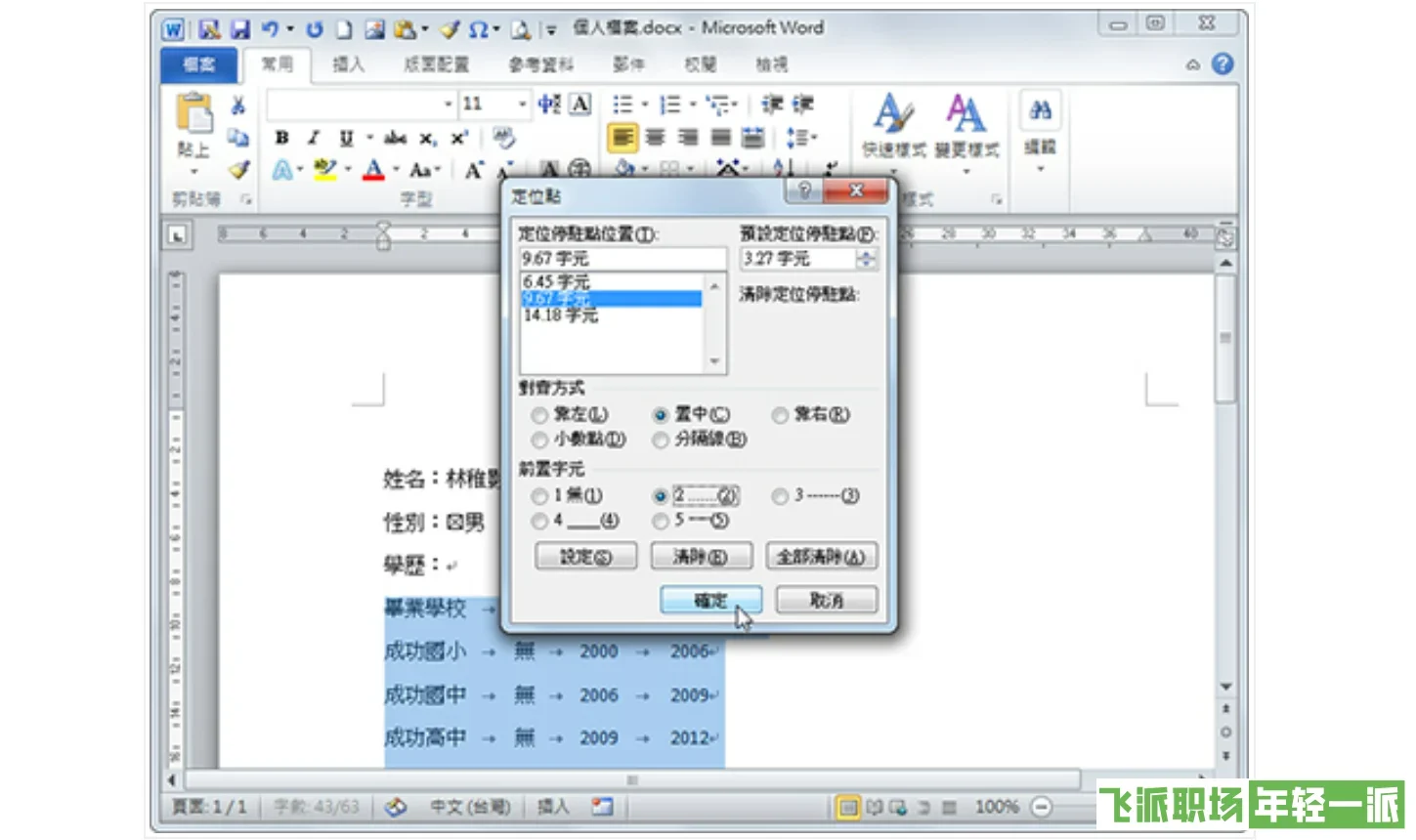Screen dimensions: 1416x840
Task: Select the Format Painter brush icon
Action: click(237, 170)
